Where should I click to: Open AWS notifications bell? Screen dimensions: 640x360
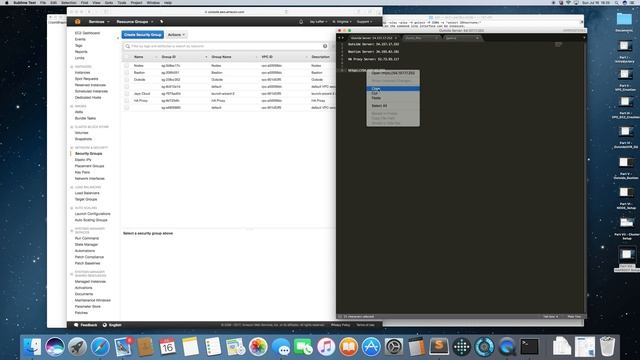pyautogui.click(x=301, y=22)
